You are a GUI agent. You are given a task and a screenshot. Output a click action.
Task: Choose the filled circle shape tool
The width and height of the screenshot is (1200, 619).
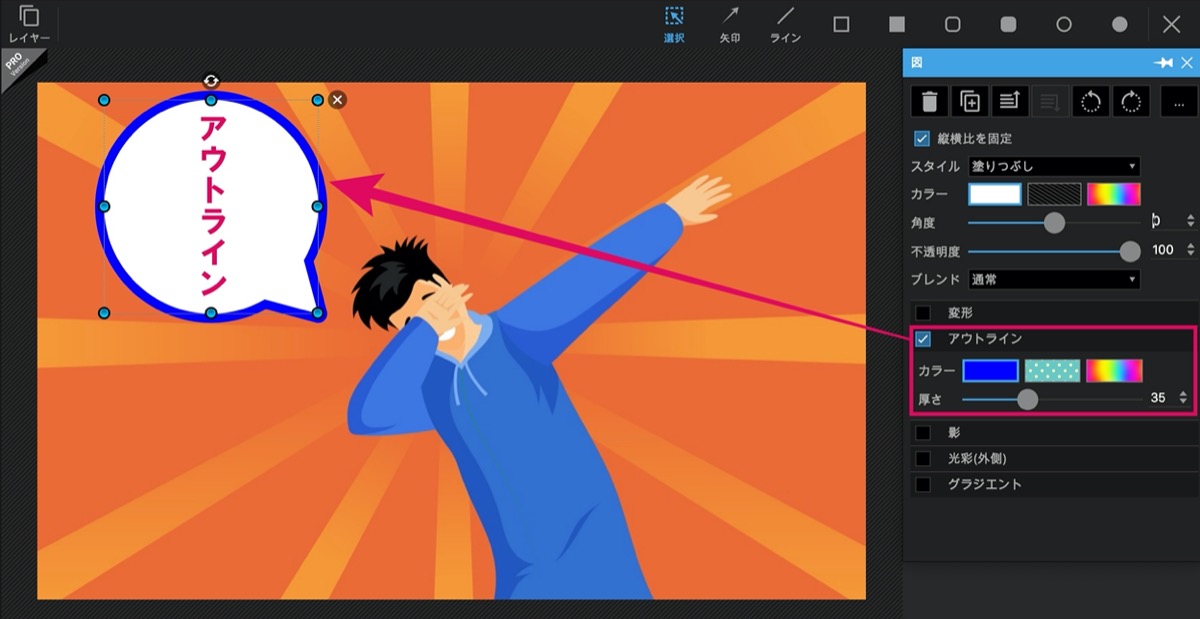[1120, 24]
